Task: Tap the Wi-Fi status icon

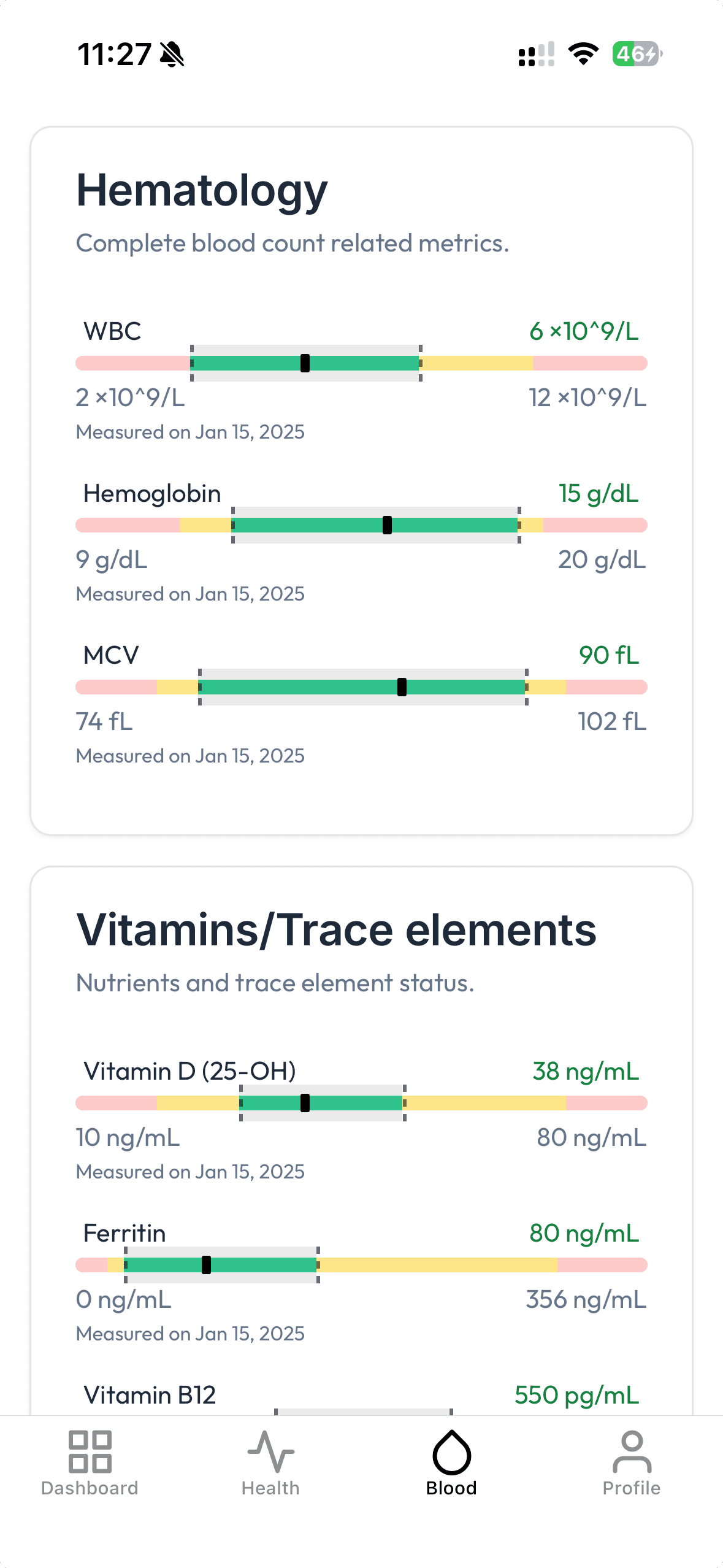Action: point(583,54)
